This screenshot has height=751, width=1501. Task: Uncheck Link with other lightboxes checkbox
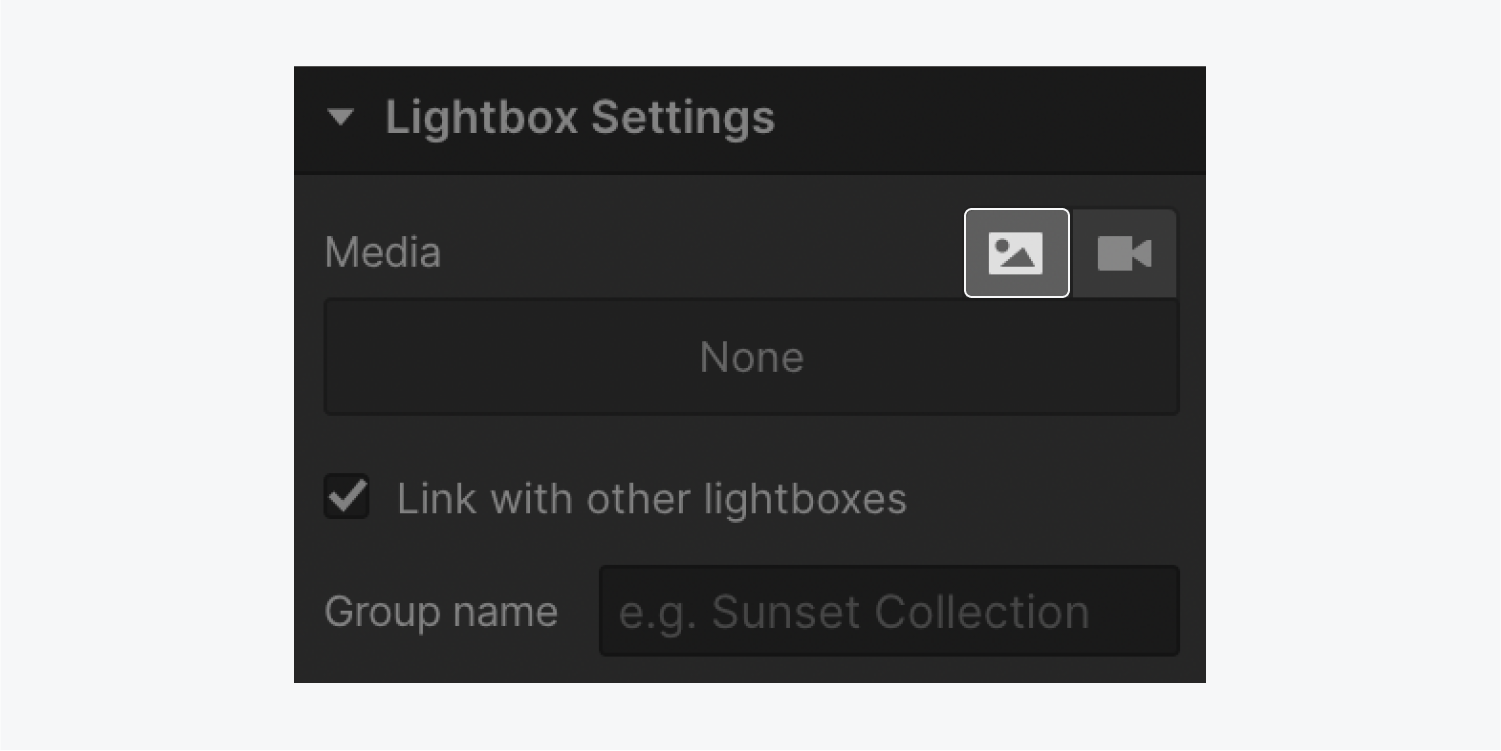pyautogui.click(x=347, y=497)
